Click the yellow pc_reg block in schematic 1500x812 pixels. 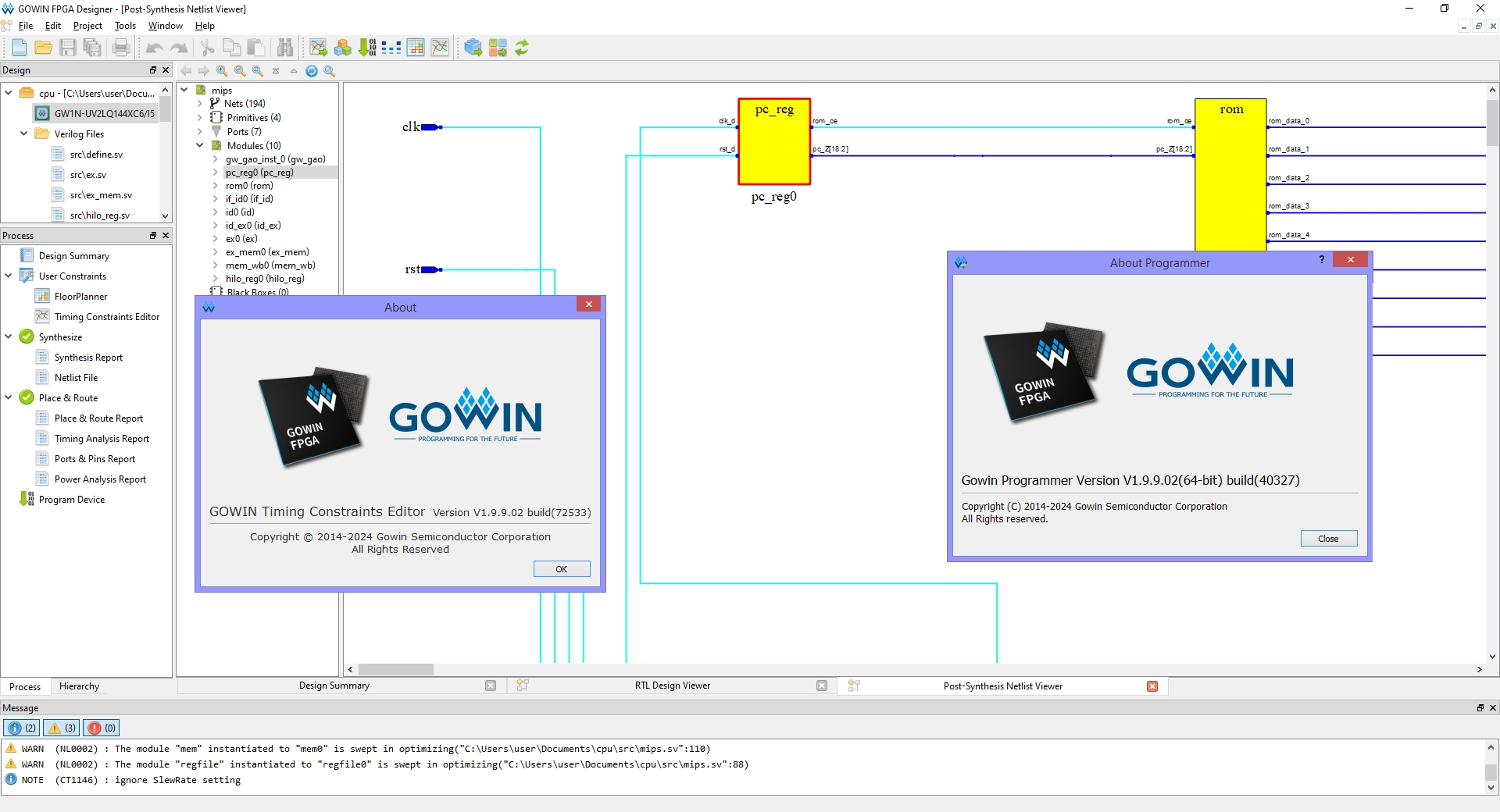click(774, 141)
